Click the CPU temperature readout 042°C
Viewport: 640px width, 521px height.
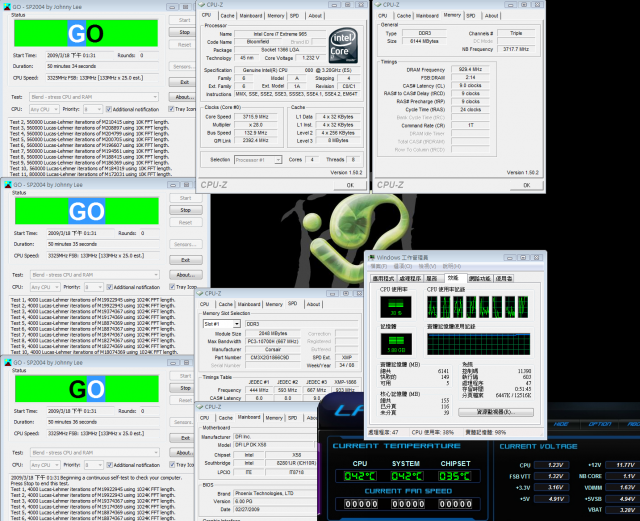(360, 476)
